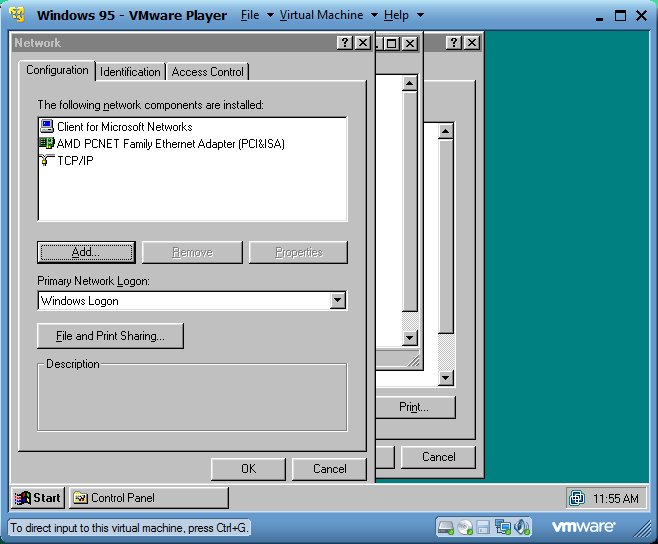Click the Control Panel taskbar folder icon
658x544 pixels.
(80, 498)
